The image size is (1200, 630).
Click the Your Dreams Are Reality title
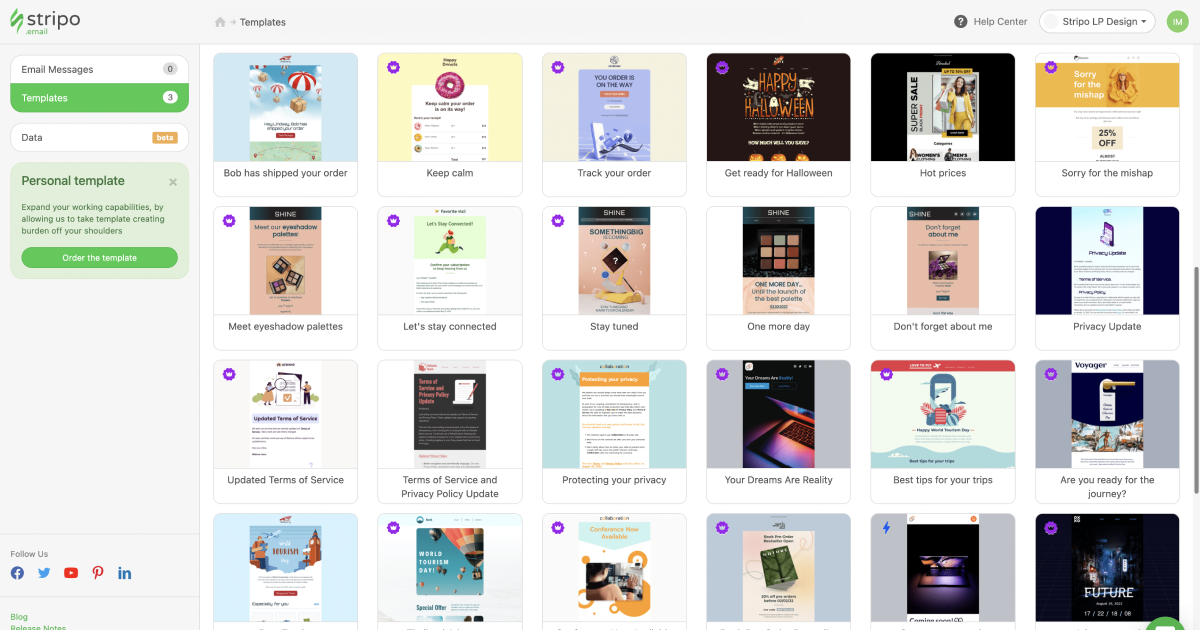pos(778,480)
